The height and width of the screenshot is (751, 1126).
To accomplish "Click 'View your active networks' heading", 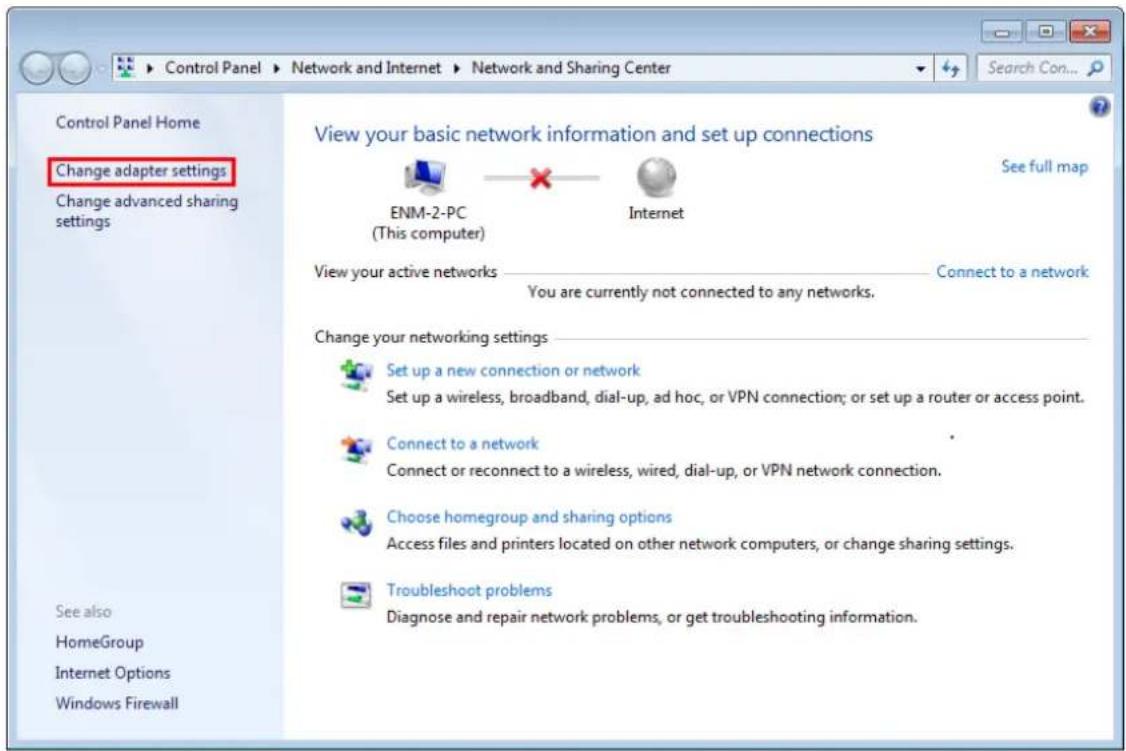I will pos(405,272).
